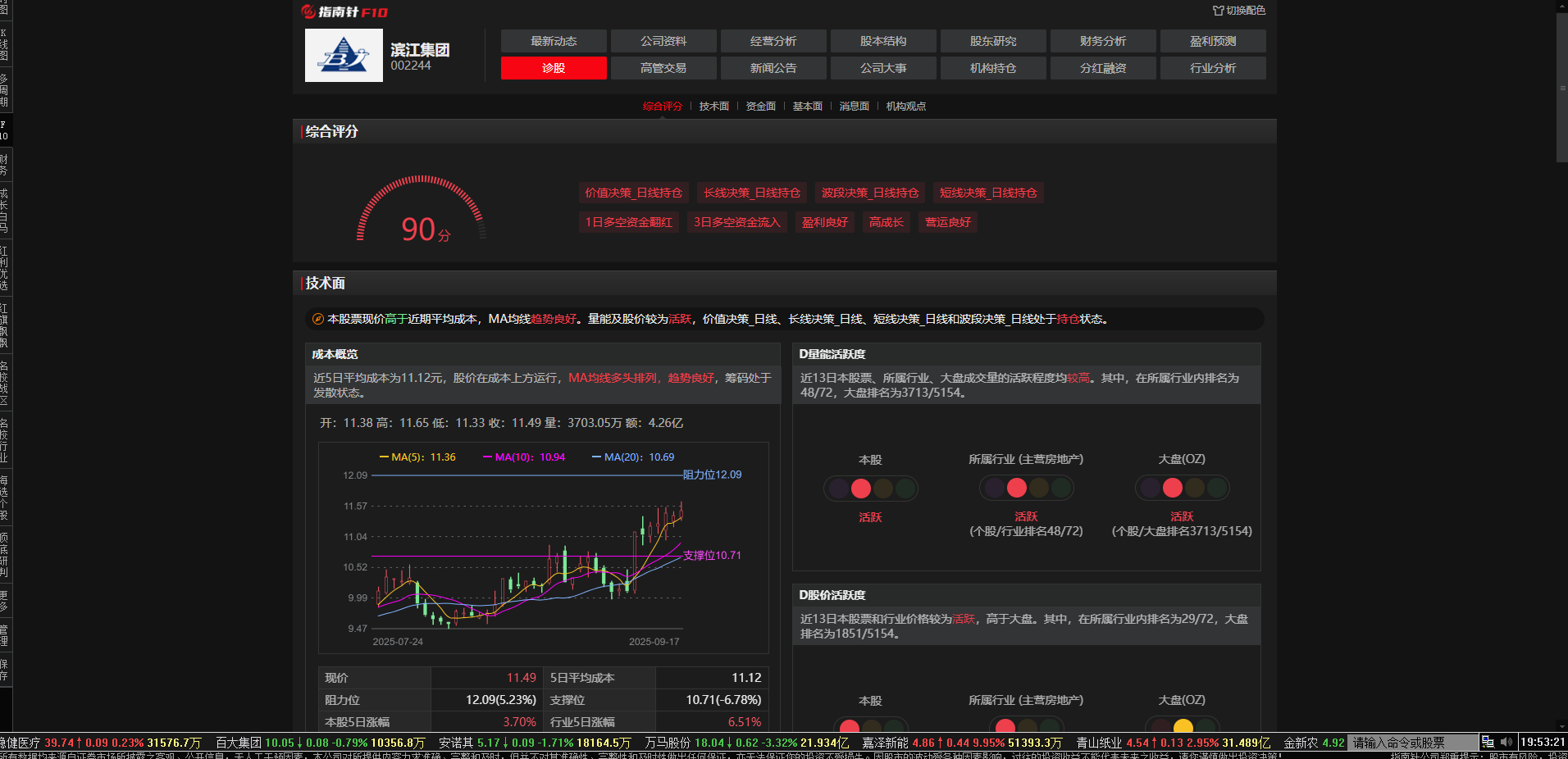Screen dimensions: 1568x759
Task: Click the 本股 量能活跃度 indicator lights
Action: 870,489
